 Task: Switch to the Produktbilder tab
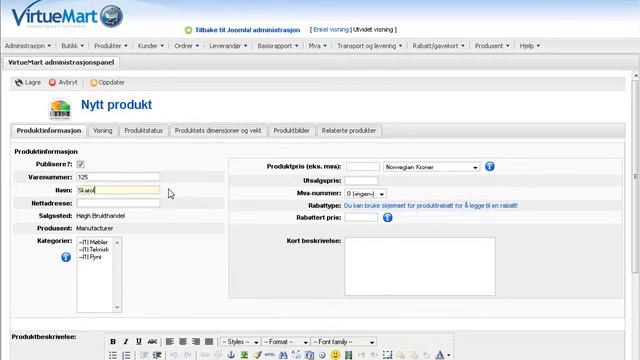(x=291, y=131)
